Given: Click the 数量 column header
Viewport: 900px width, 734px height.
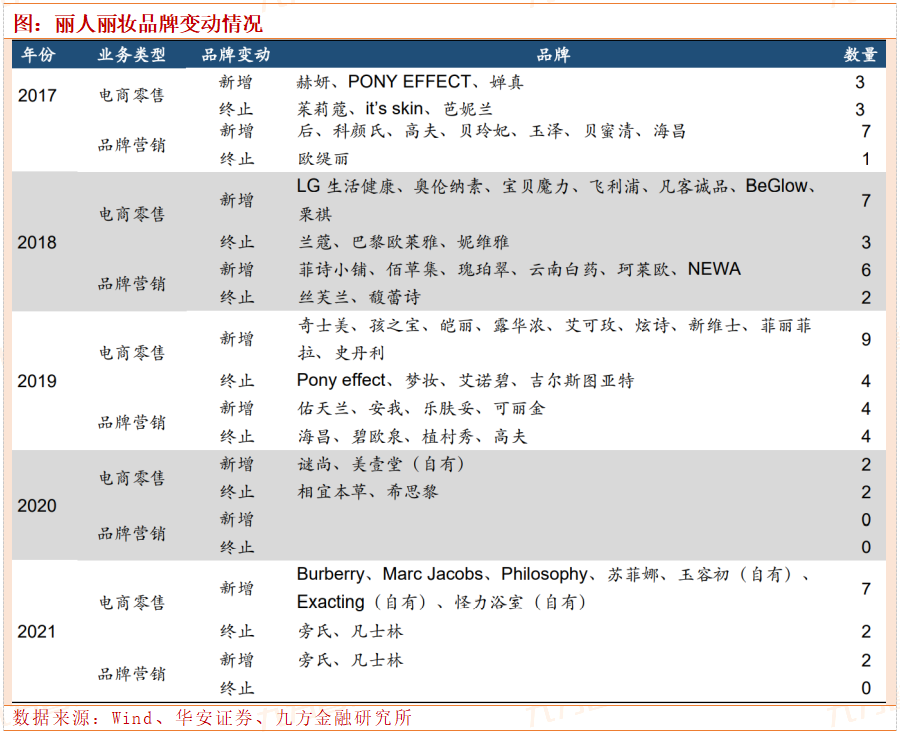Looking at the screenshot, I should click(860, 55).
